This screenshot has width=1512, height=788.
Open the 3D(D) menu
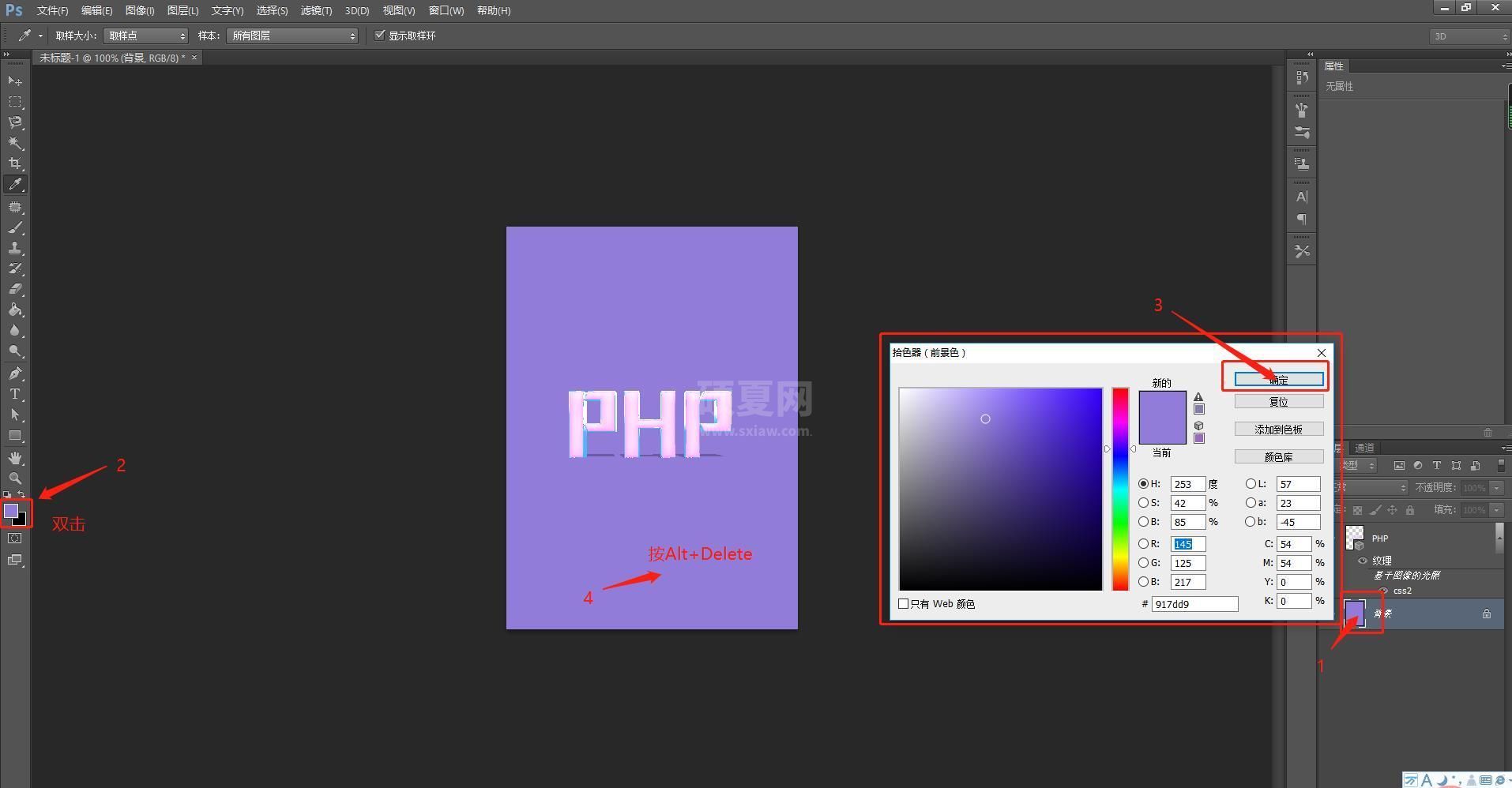[x=357, y=10]
